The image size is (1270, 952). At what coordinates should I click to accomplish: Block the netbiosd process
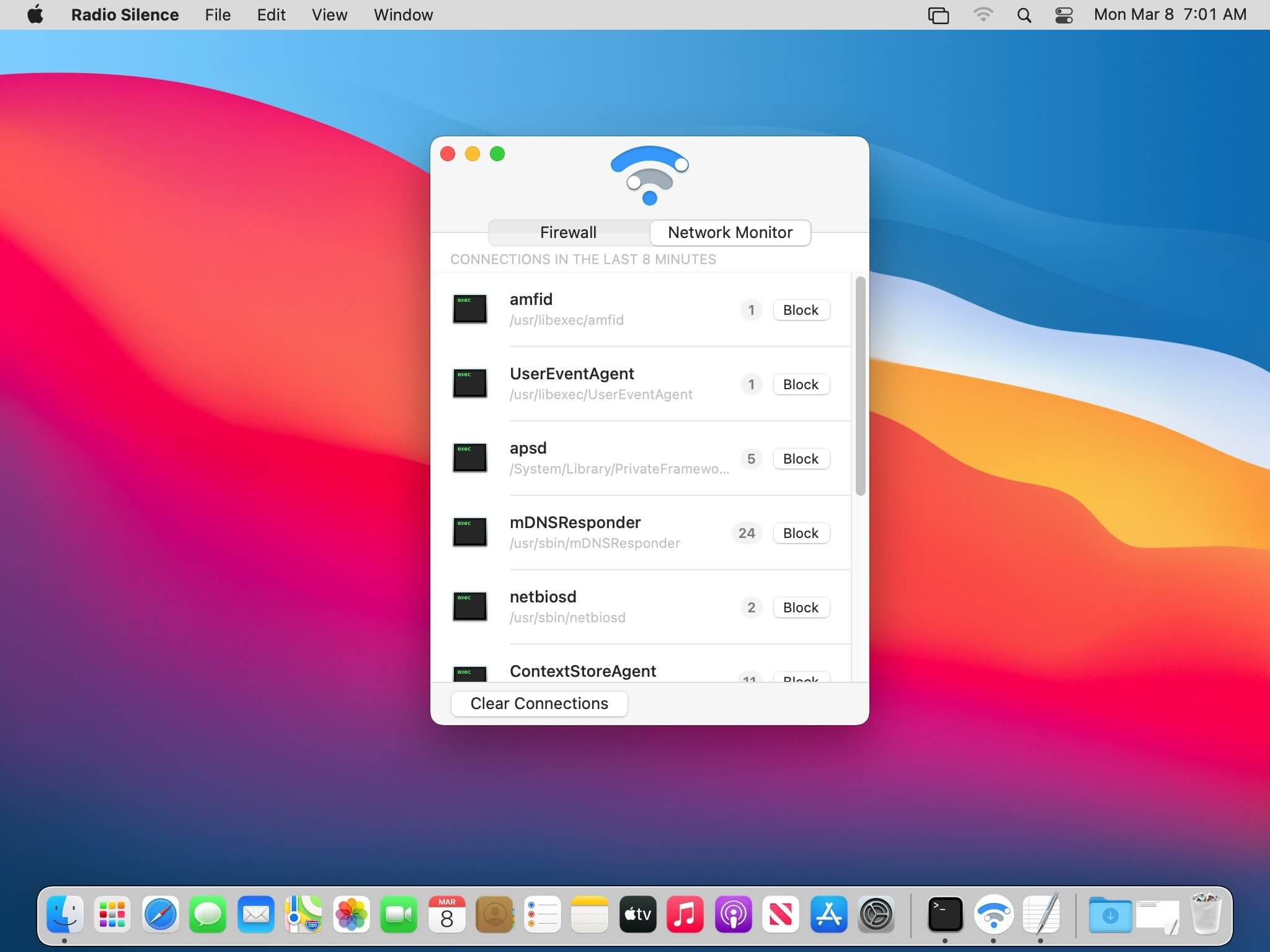[801, 607]
